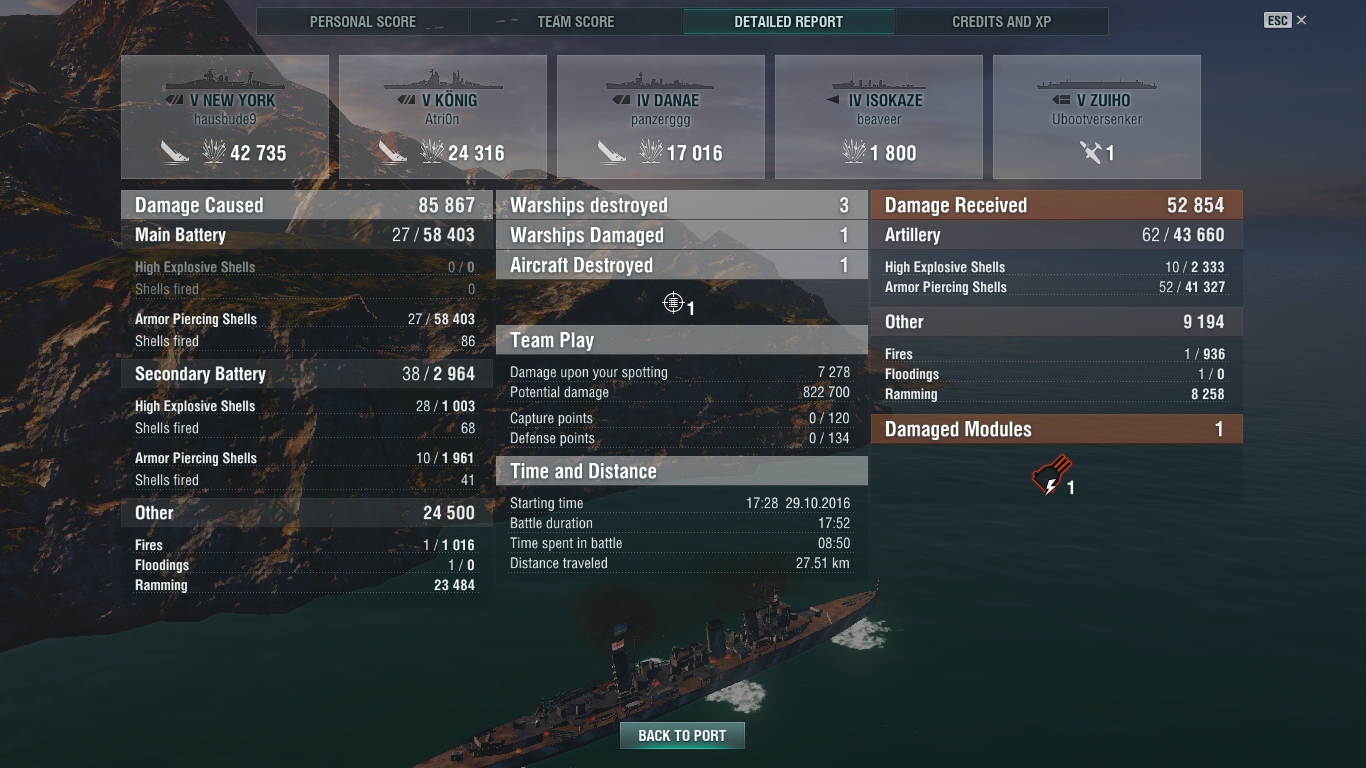
Task: Click the Danae cruiser silhouette icon
Action: pyautogui.click(x=661, y=79)
